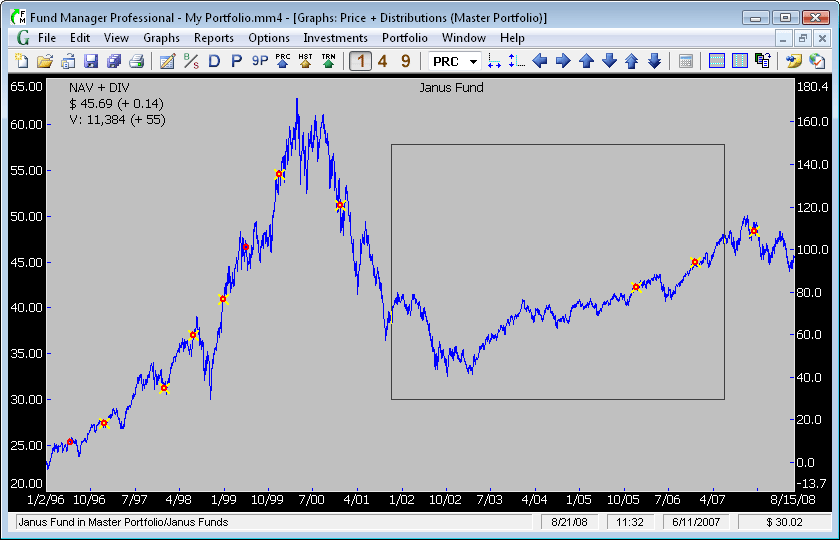
Task: Click the horizontal axis scale icon
Action: point(494,61)
